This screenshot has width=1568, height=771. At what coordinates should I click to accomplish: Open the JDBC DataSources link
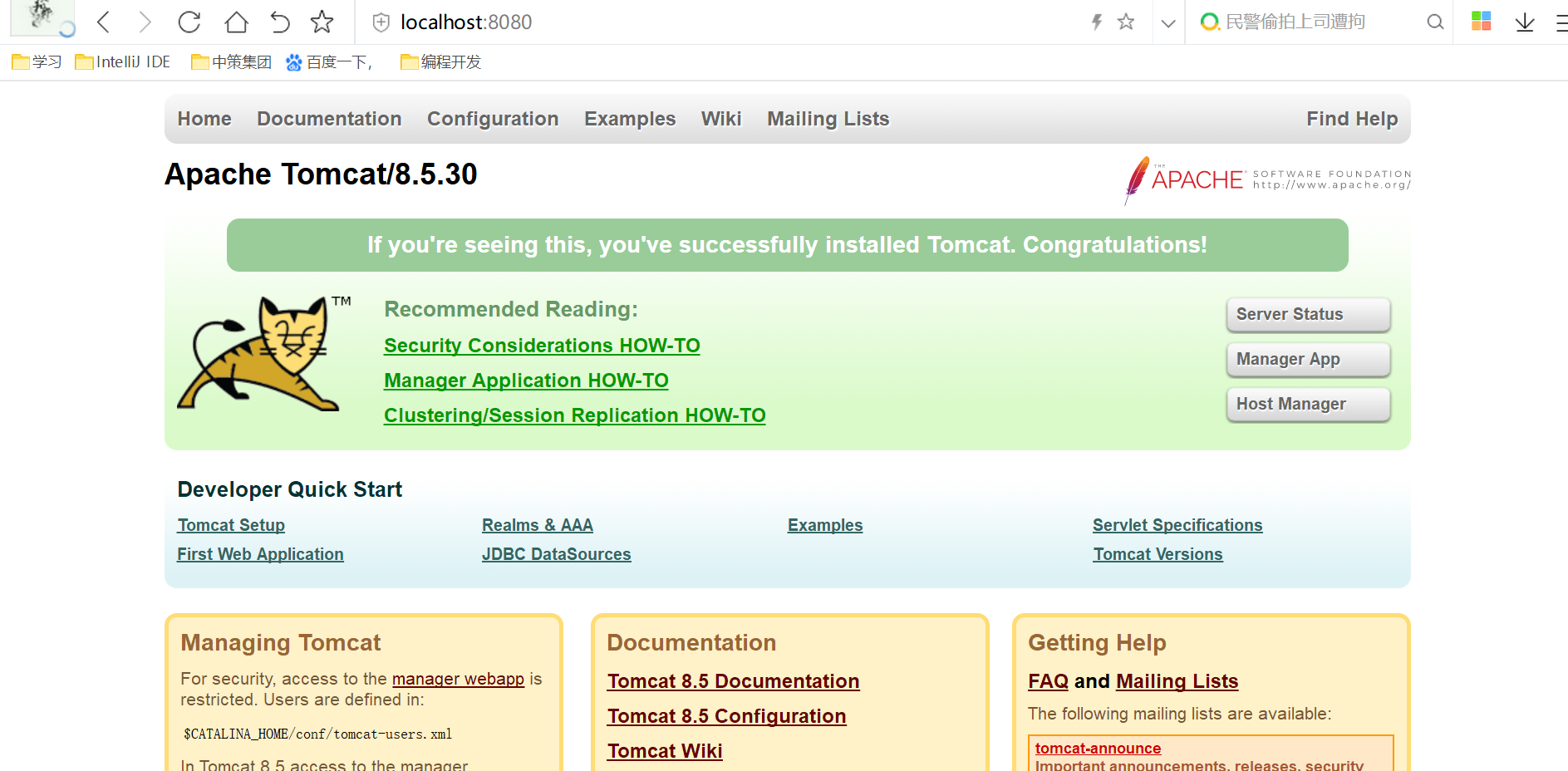pos(557,554)
